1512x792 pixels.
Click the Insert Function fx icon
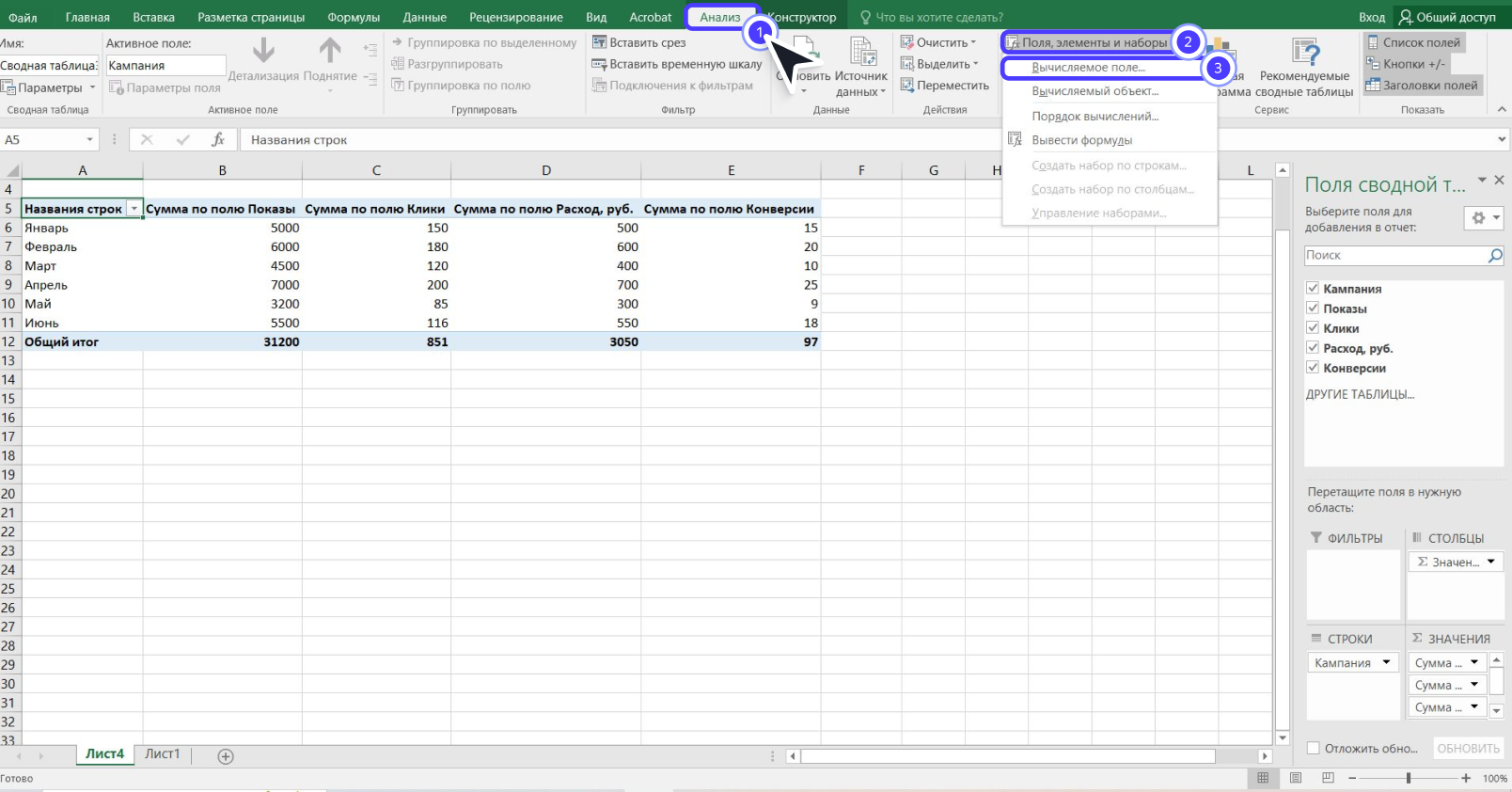(x=218, y=139)
